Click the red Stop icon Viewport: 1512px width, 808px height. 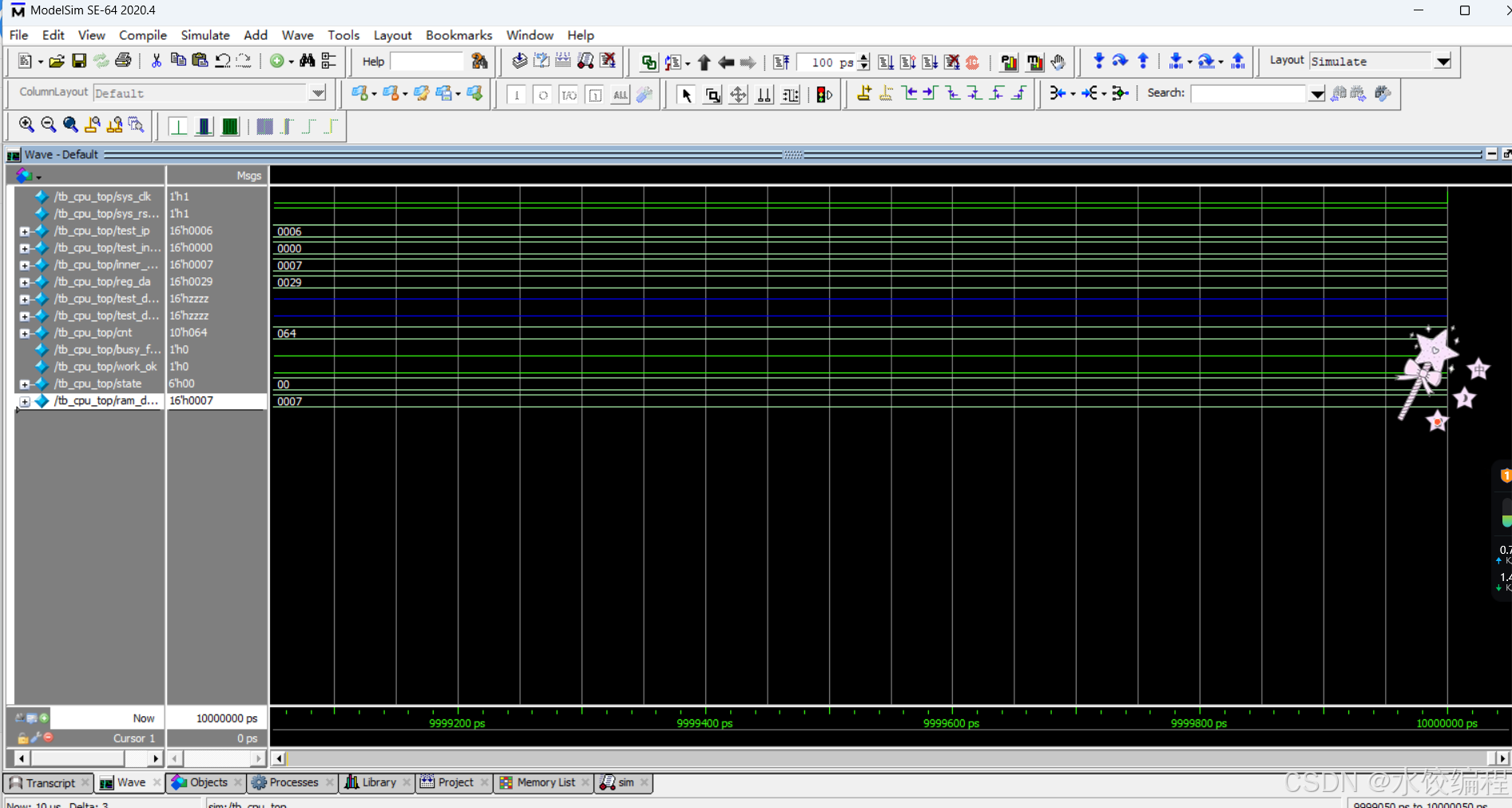pos(973,62)
